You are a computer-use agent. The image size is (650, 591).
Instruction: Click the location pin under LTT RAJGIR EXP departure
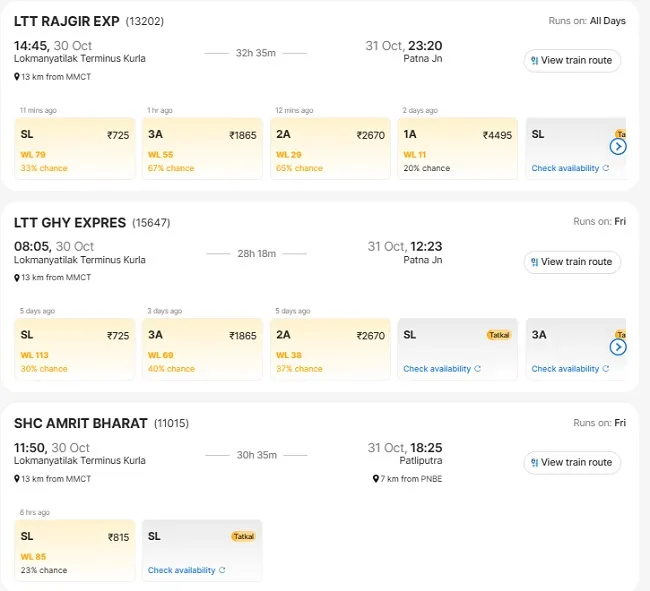coord(17,77)
